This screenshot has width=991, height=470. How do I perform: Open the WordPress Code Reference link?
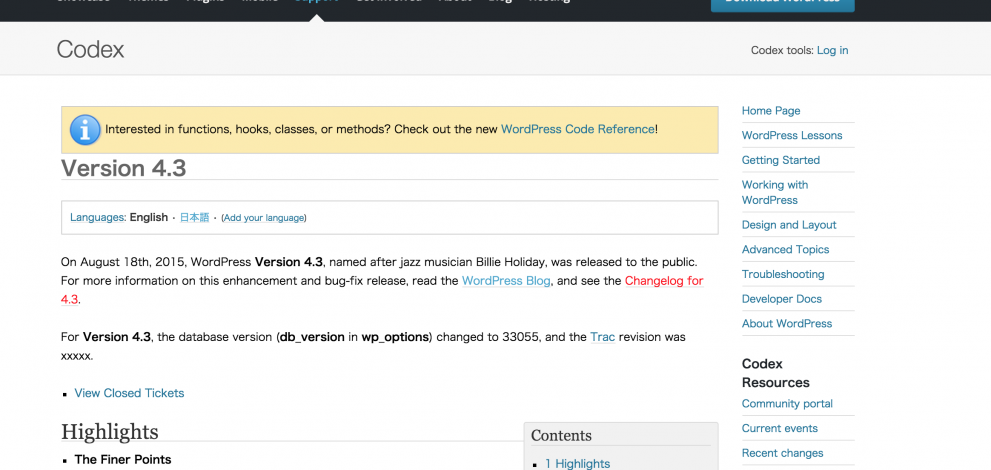578,130
